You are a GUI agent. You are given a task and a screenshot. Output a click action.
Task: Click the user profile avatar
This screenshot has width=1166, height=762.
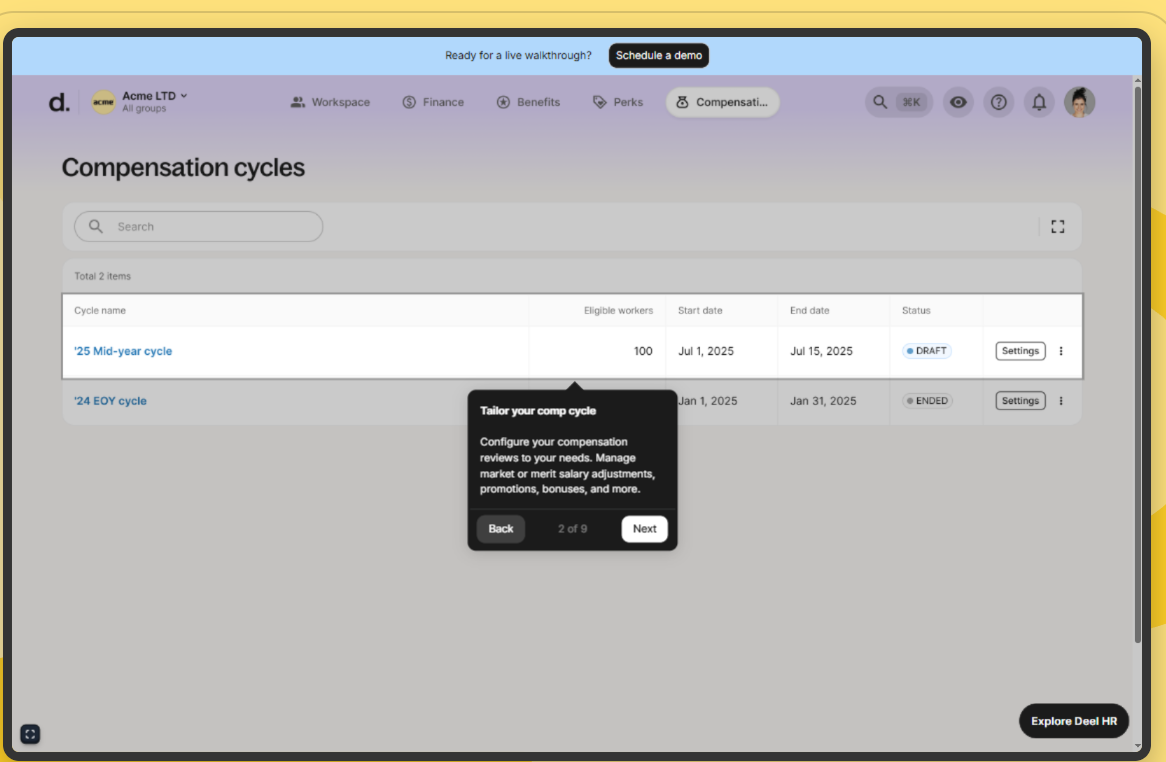point(1079,102)
